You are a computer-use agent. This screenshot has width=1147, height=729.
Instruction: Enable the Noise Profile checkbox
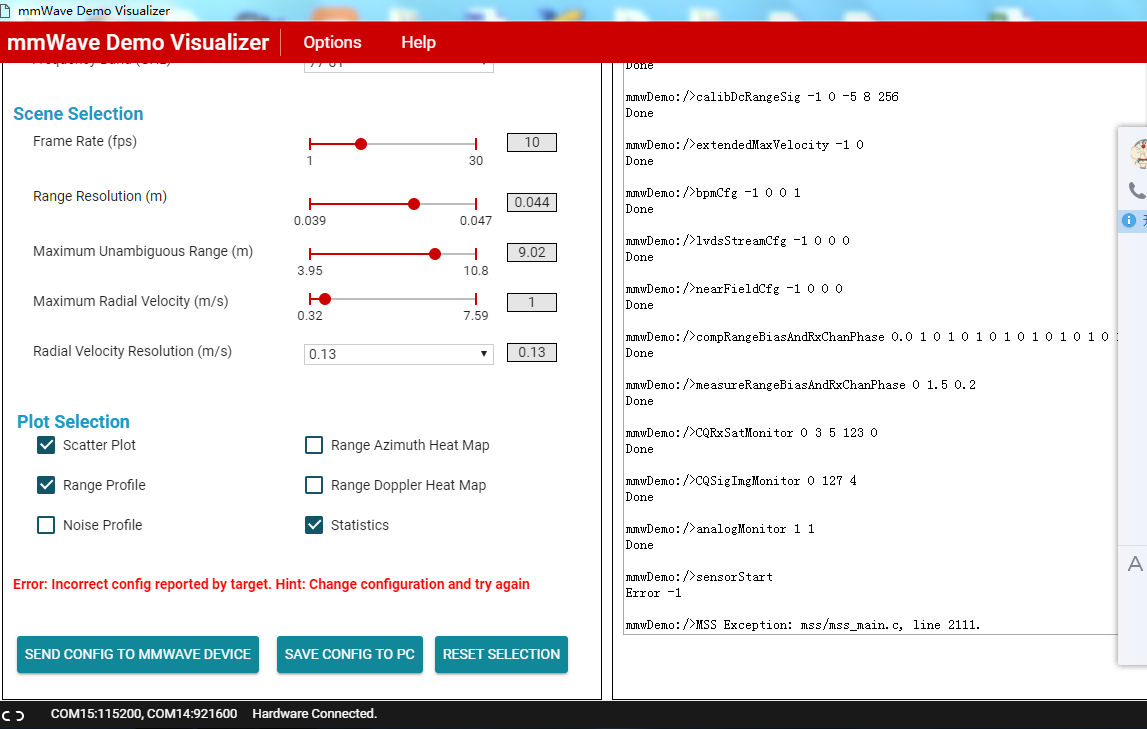point(46,525)
